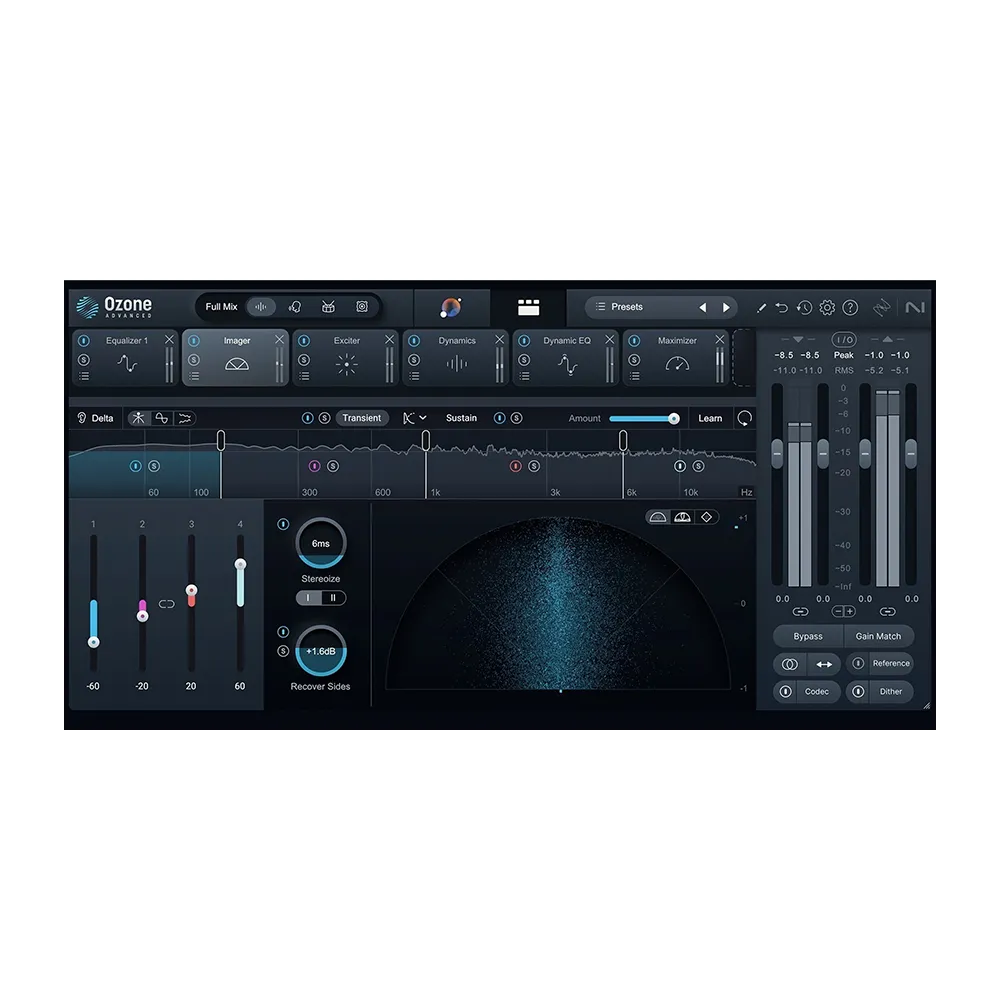Toggle the Codec power button
The width and height of the screenshot is (1000, 1000).
coord(786,692)
